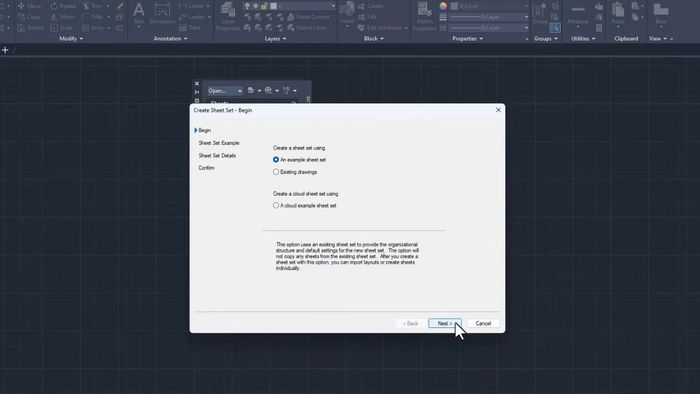Image resolution: width=700 pixels, height=394 pixels.
Task: Select the Move tool in Modify panel
Action: [29, 6]
